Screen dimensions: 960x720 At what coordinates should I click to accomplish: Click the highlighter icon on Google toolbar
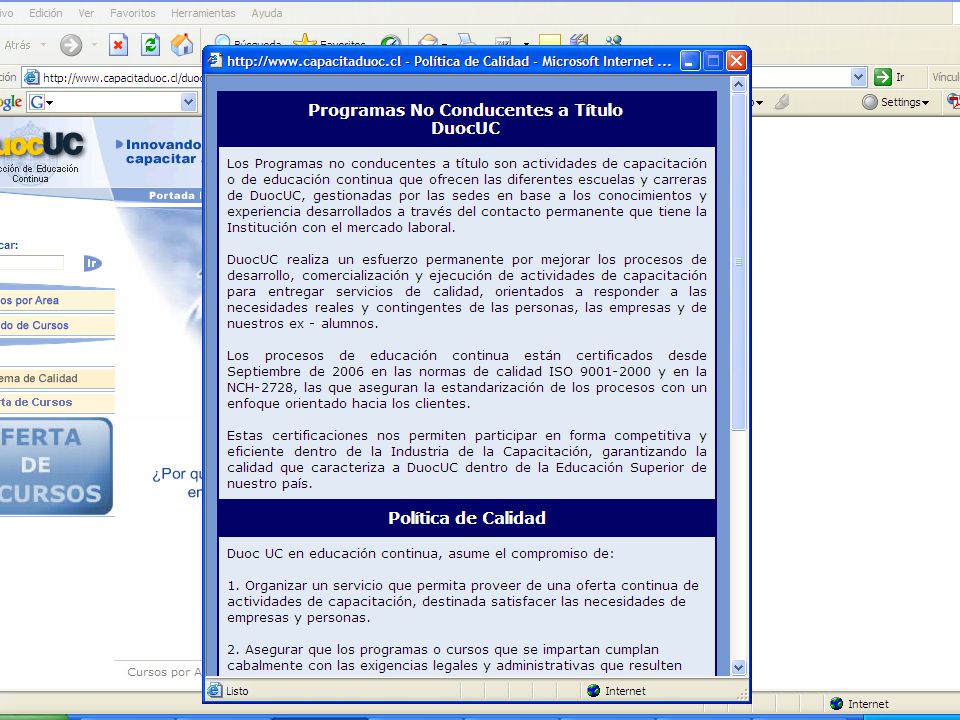tap(782, 102)
